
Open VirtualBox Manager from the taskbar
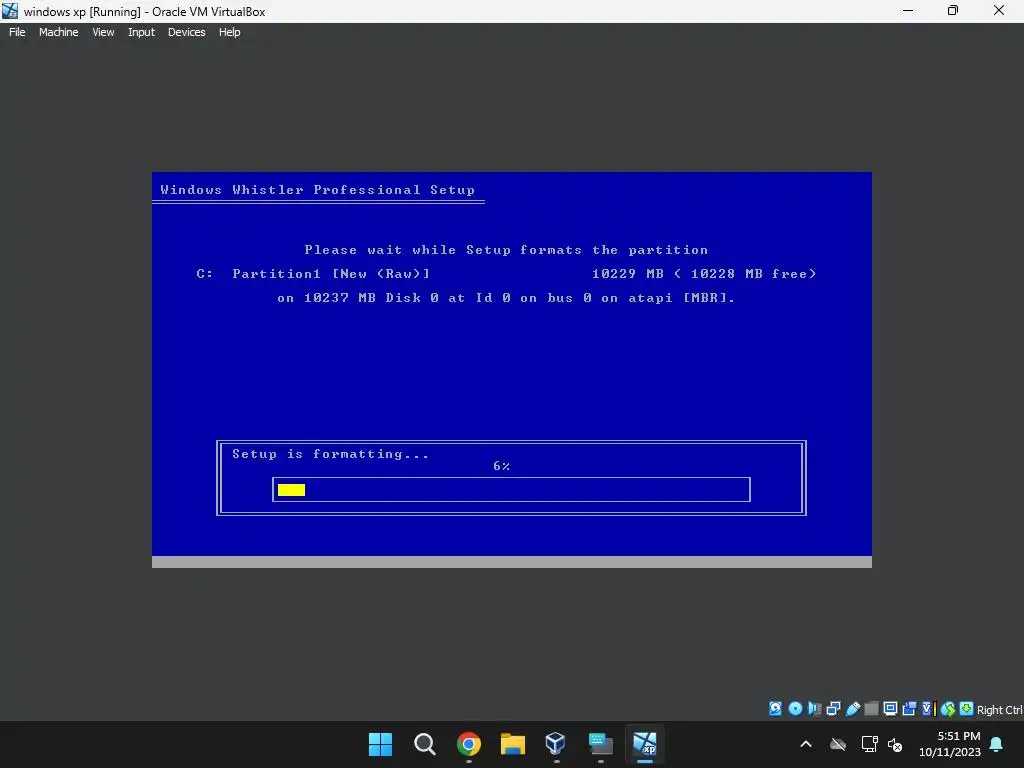pyautogui.click(x=556, y=743)
